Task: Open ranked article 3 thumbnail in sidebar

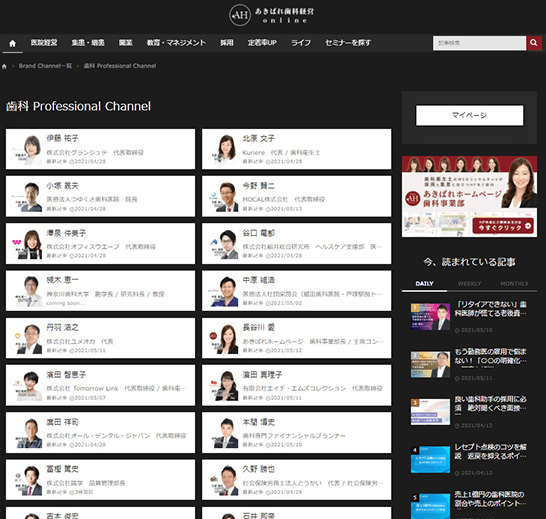Action: pyautogui.click(x=430, y=412)
